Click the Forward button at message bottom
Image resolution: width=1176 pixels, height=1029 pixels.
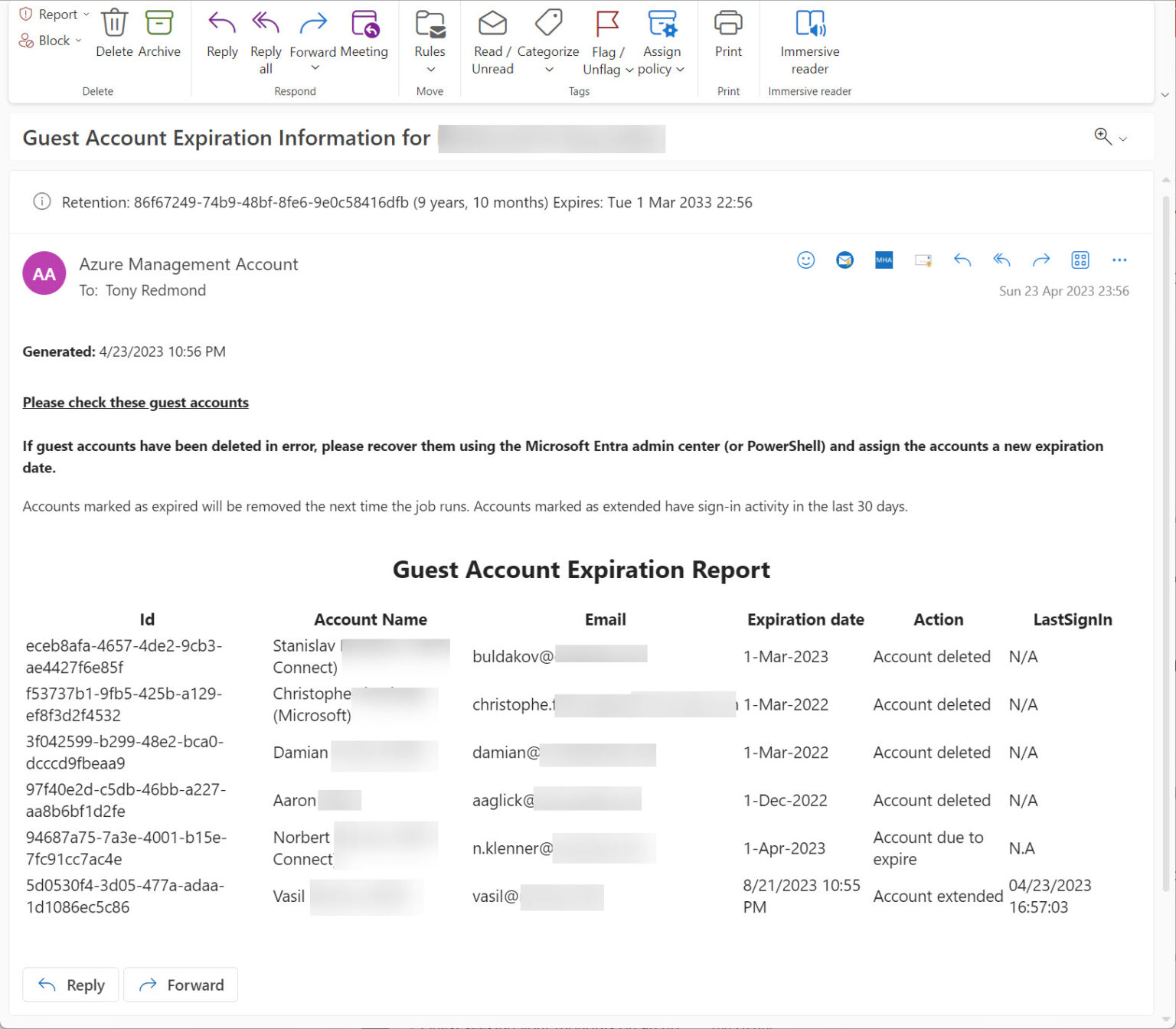tap(181, 985)
